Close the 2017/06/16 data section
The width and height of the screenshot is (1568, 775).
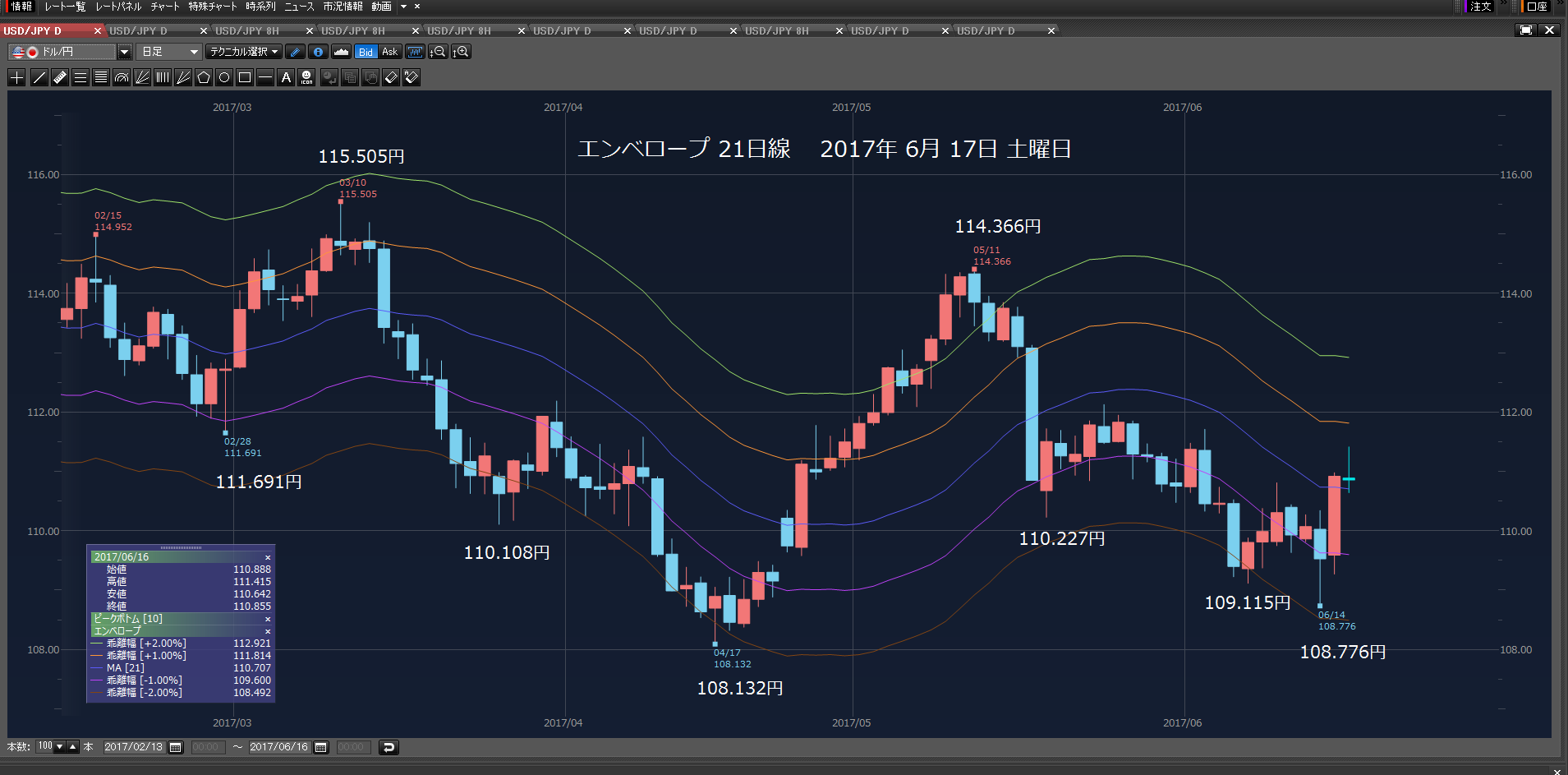268,557
